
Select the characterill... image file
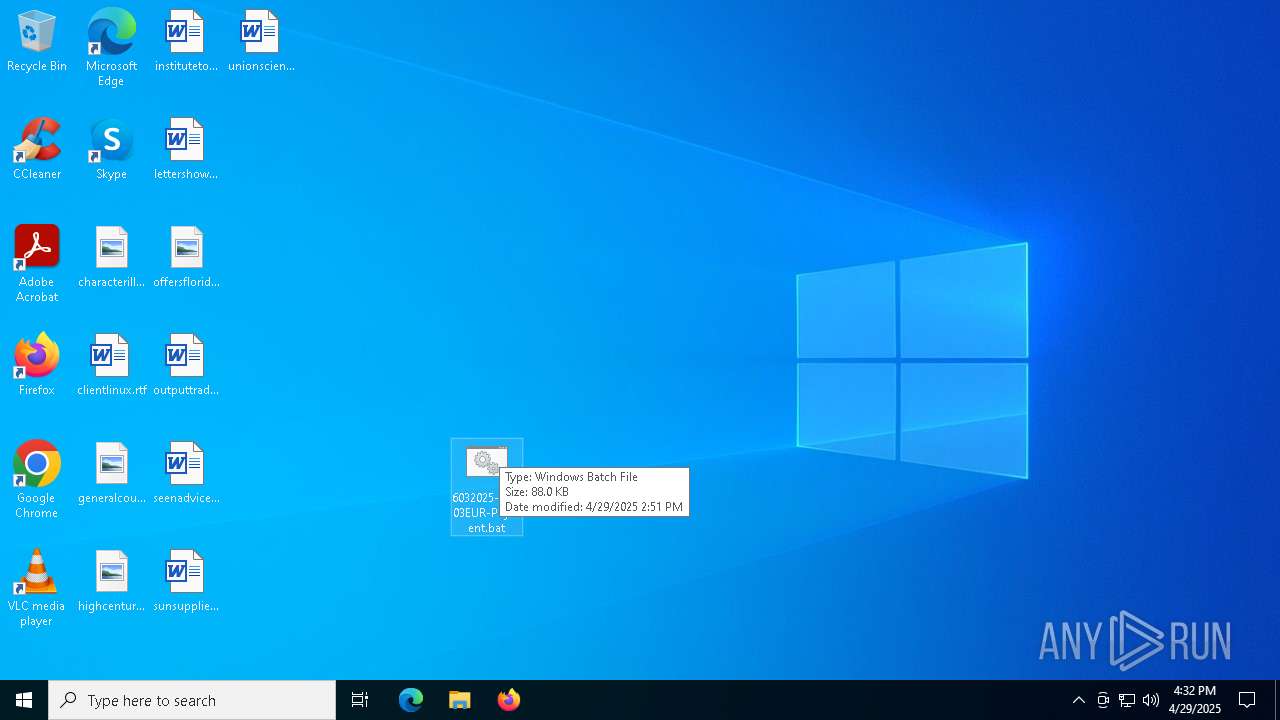[x=111, y=257]
